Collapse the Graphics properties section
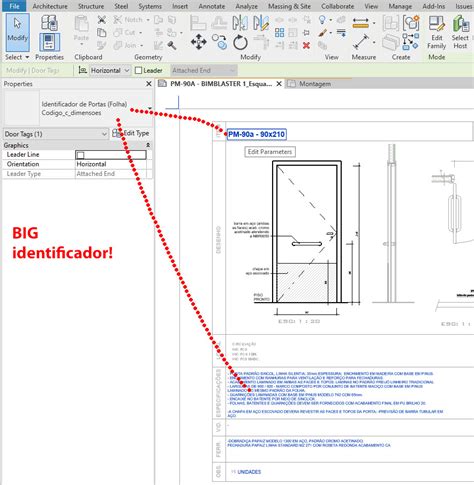474x485 pixels. pyautogui.click(x=148, y=145)
